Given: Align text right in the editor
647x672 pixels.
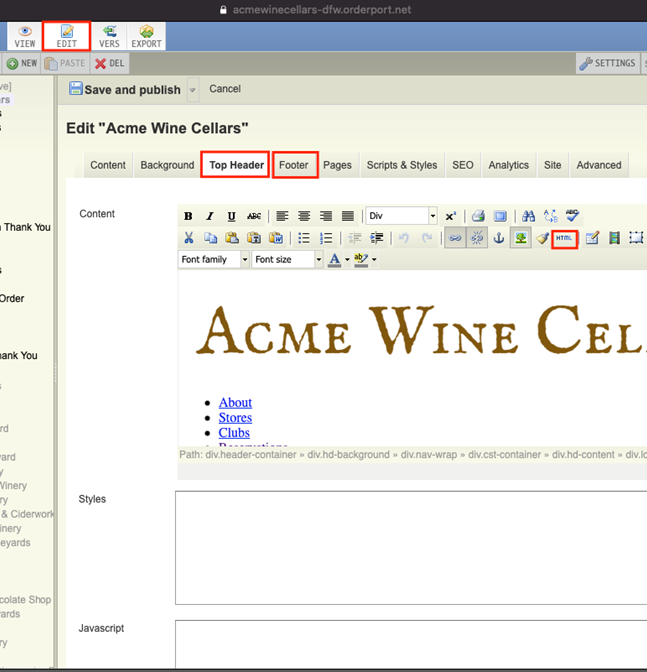Looking at the screenshot, I should 326,216.
